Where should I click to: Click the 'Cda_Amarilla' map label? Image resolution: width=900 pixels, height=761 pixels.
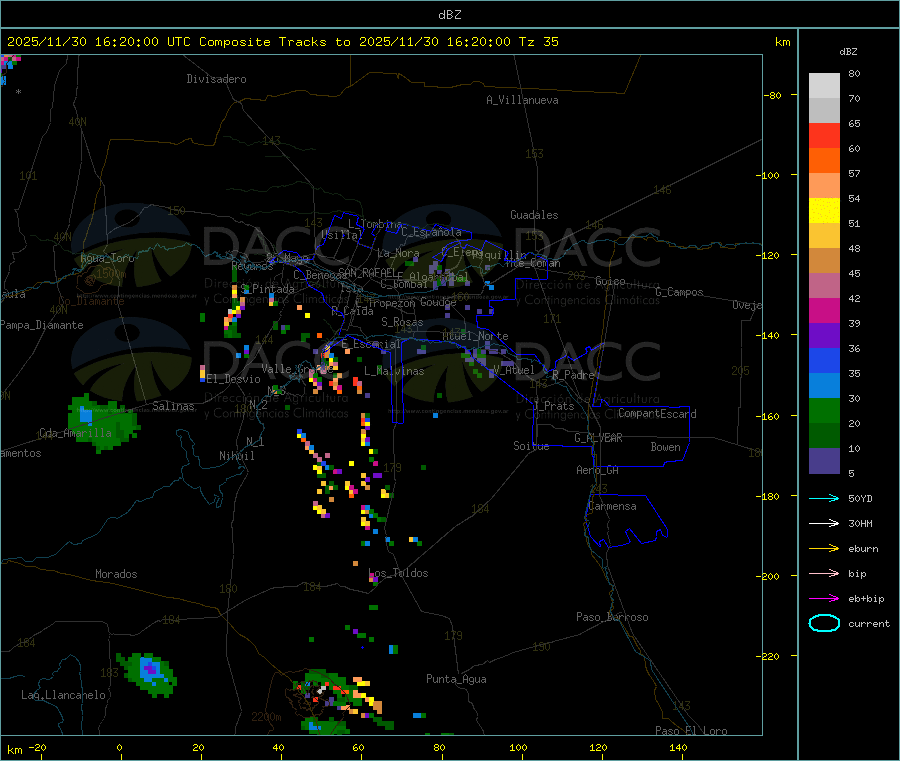coord(75,433)
